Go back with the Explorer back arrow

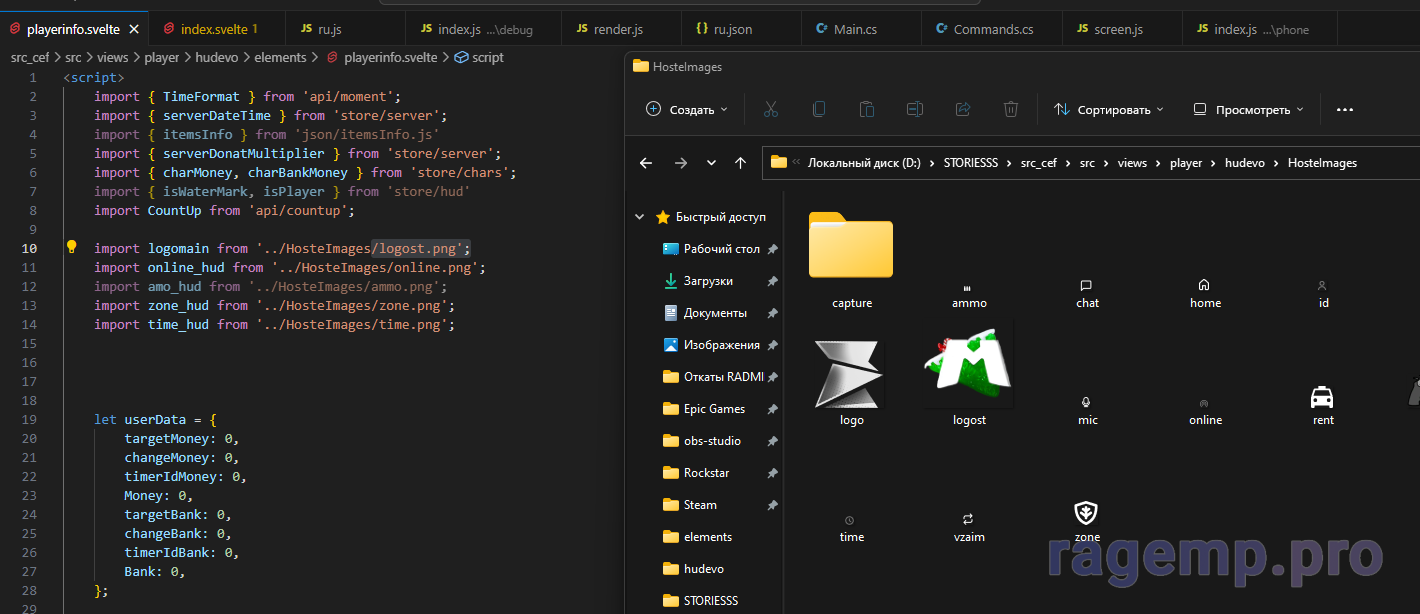point(646,163)
